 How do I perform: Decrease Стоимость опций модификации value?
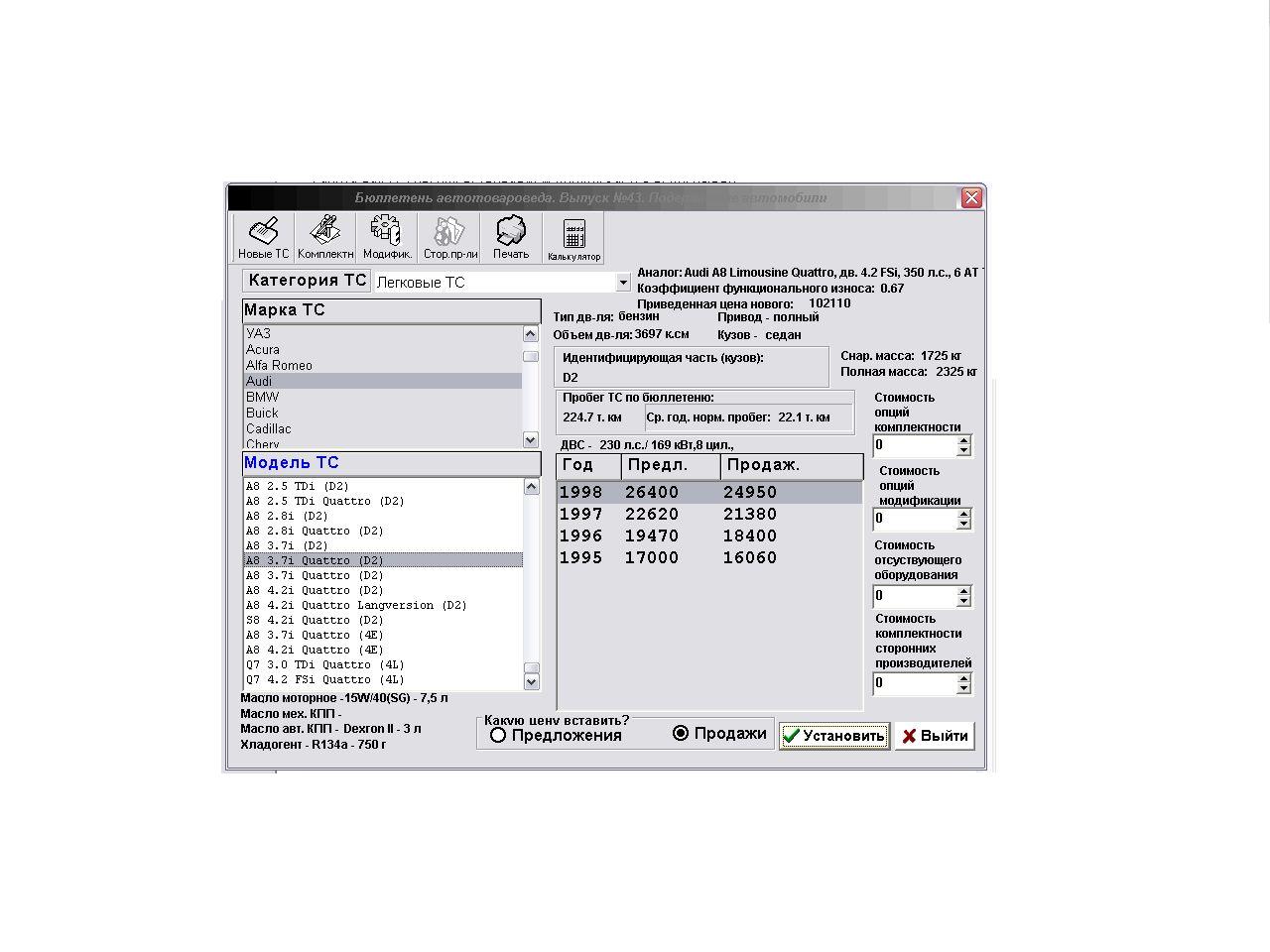pos(963,524)
